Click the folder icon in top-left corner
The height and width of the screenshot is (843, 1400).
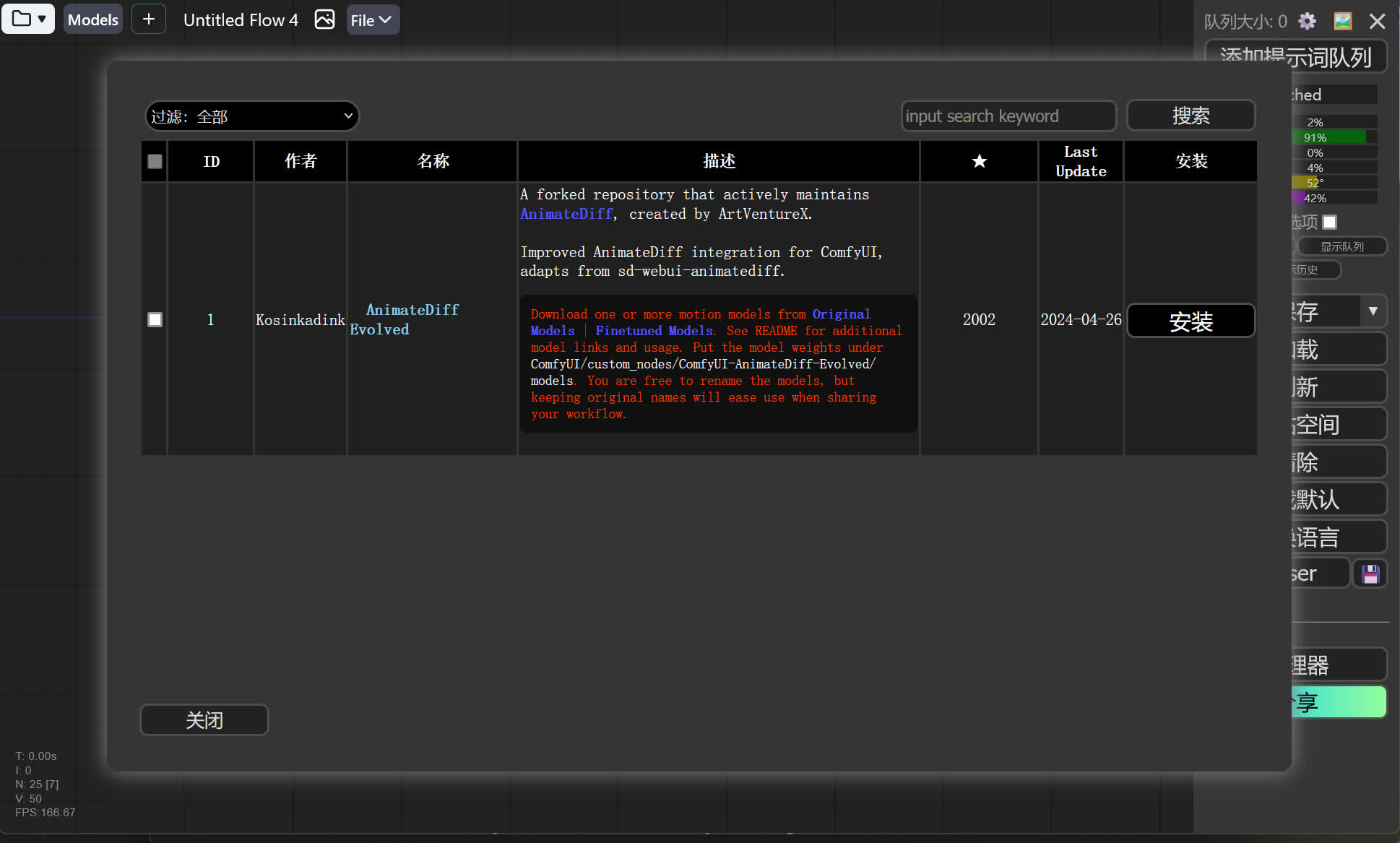(20, 19)
